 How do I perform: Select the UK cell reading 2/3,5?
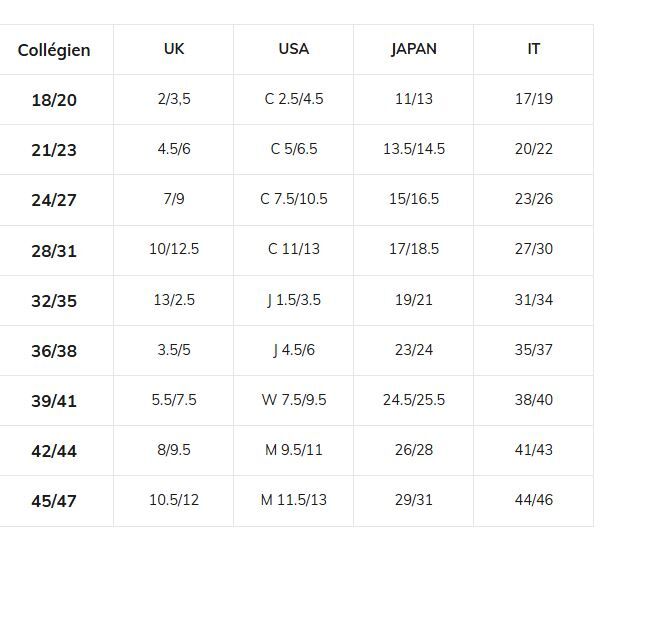pyautogui.click(x=174, y=99)
